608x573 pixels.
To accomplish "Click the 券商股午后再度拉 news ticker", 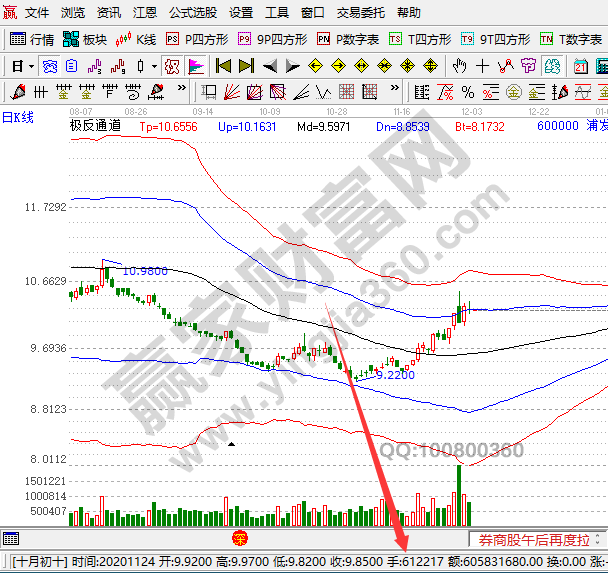I will [x=535, y=538].
